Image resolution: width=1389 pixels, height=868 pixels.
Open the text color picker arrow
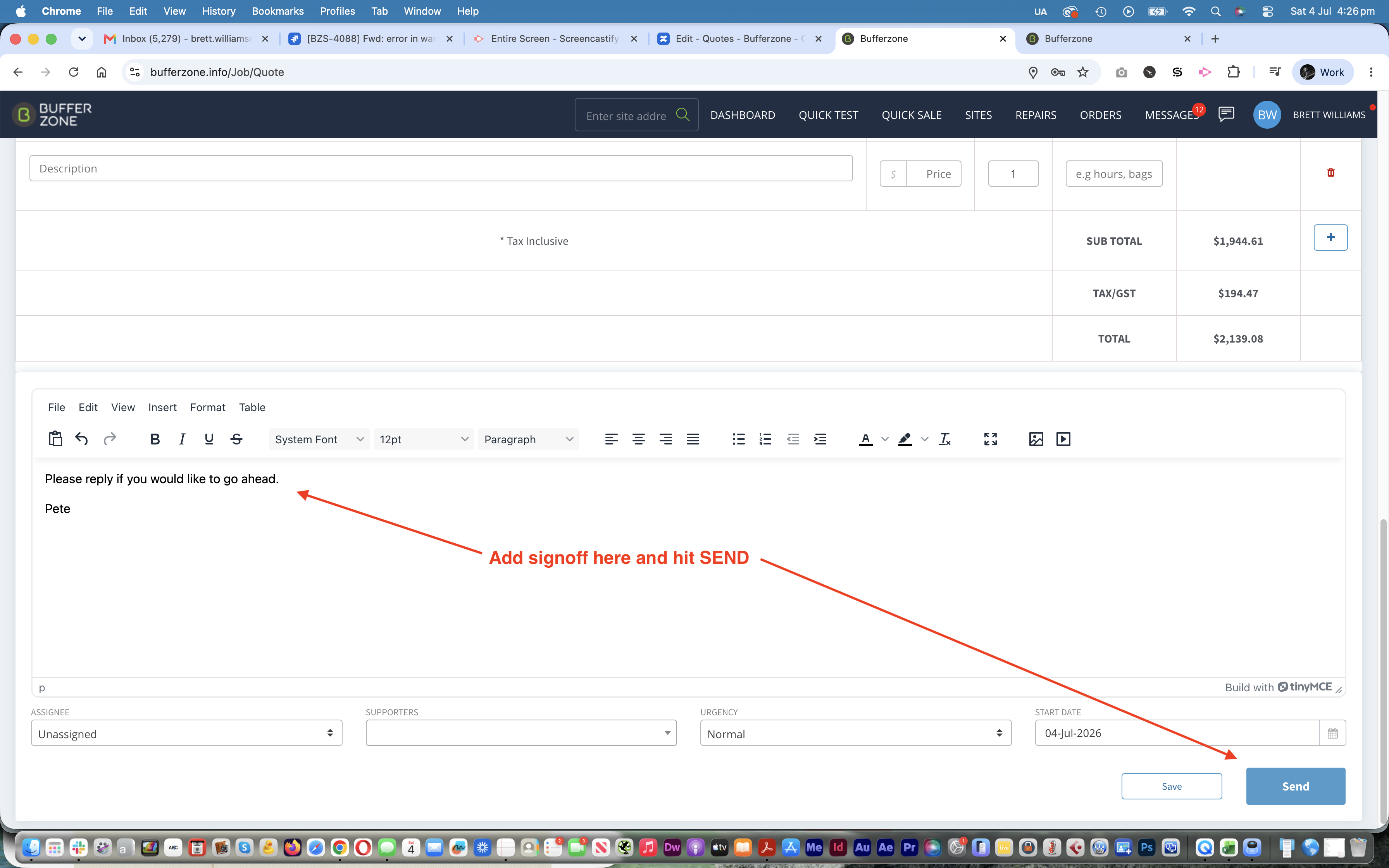pyautogui.click(x=885, y=439)
